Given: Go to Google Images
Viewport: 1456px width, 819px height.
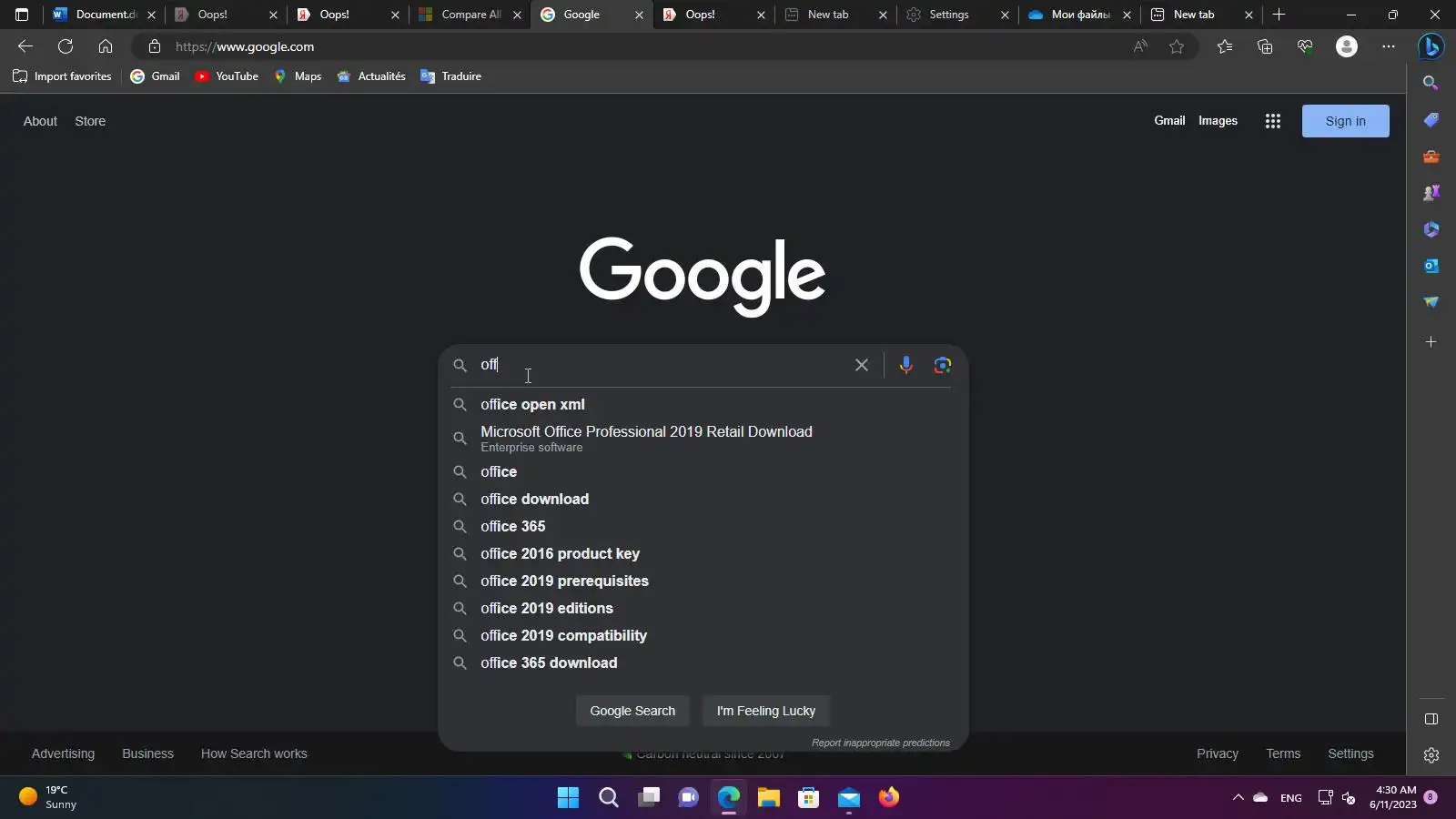Looking at the screenshot, I should [x=1218, y=121].
